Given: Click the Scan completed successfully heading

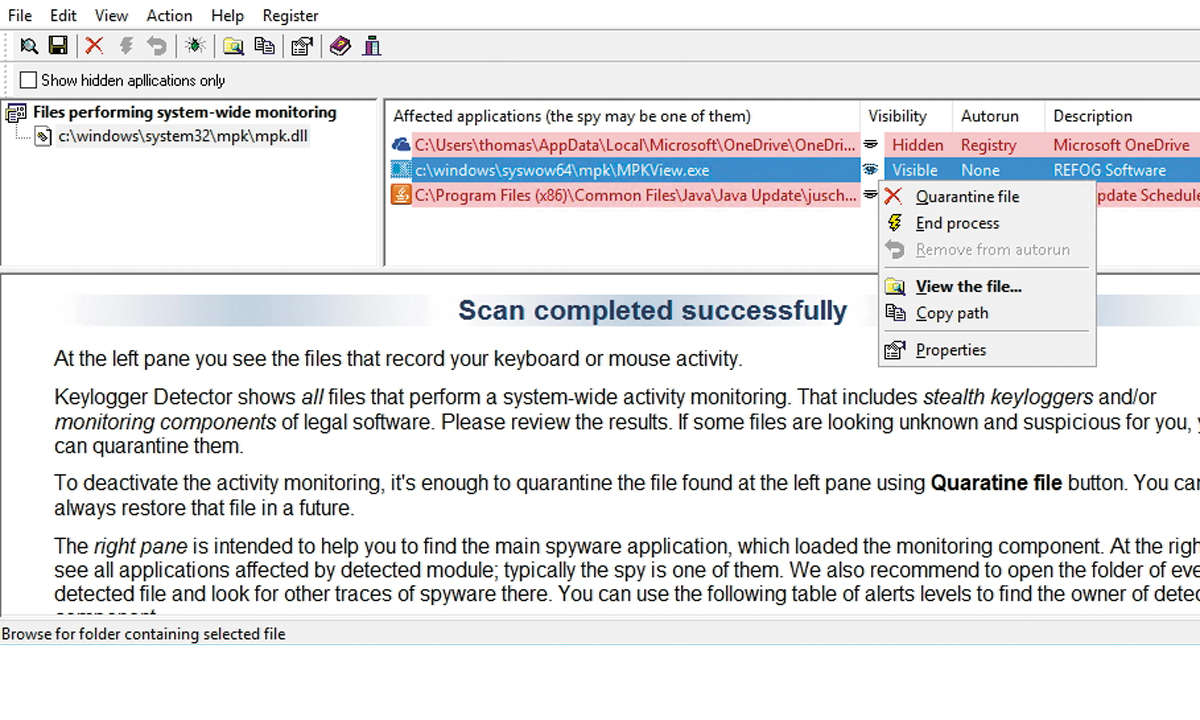Looking at the screenshot, I should tap(652, 310).
